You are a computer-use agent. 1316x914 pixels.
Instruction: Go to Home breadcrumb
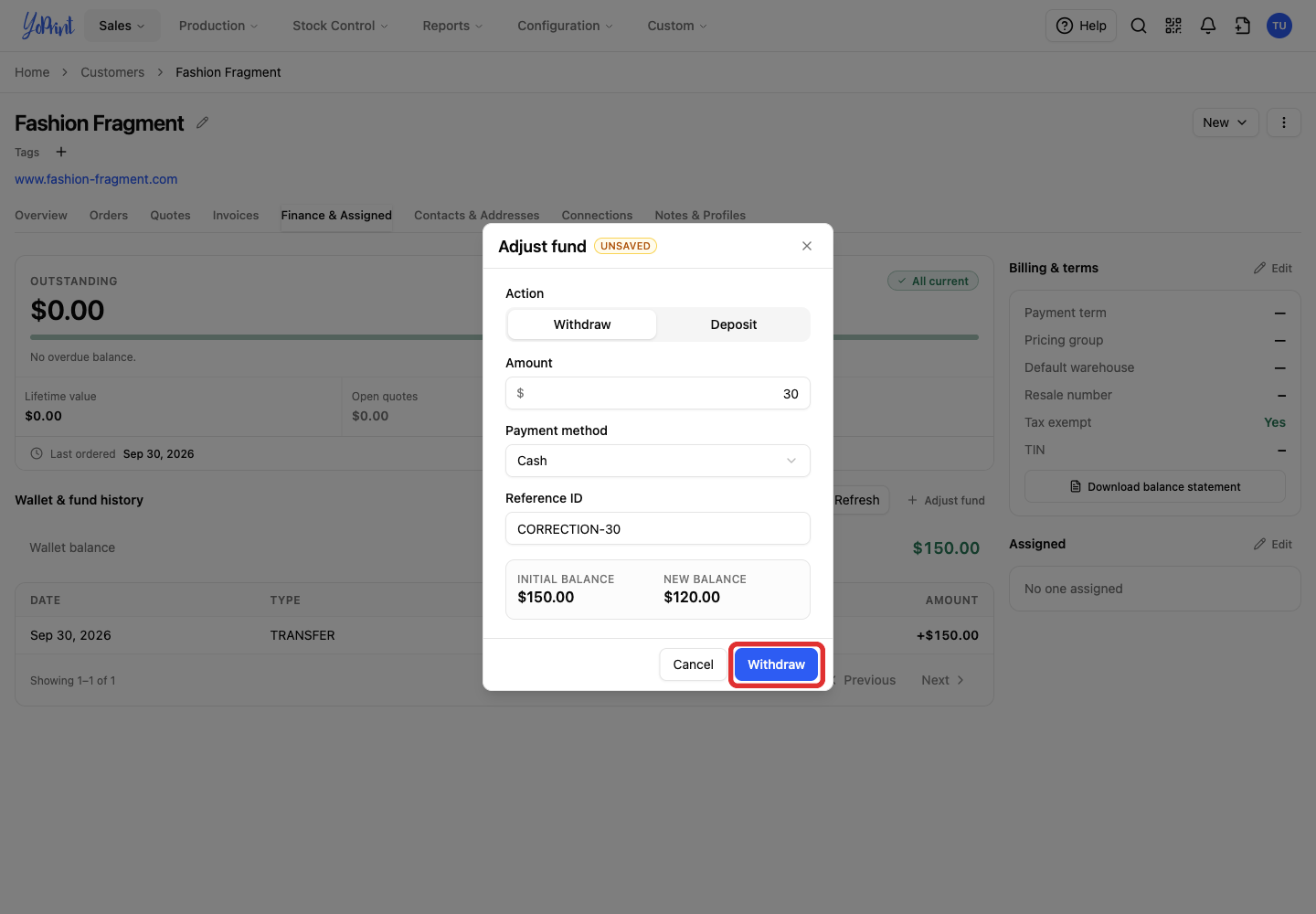pos(32,72)
